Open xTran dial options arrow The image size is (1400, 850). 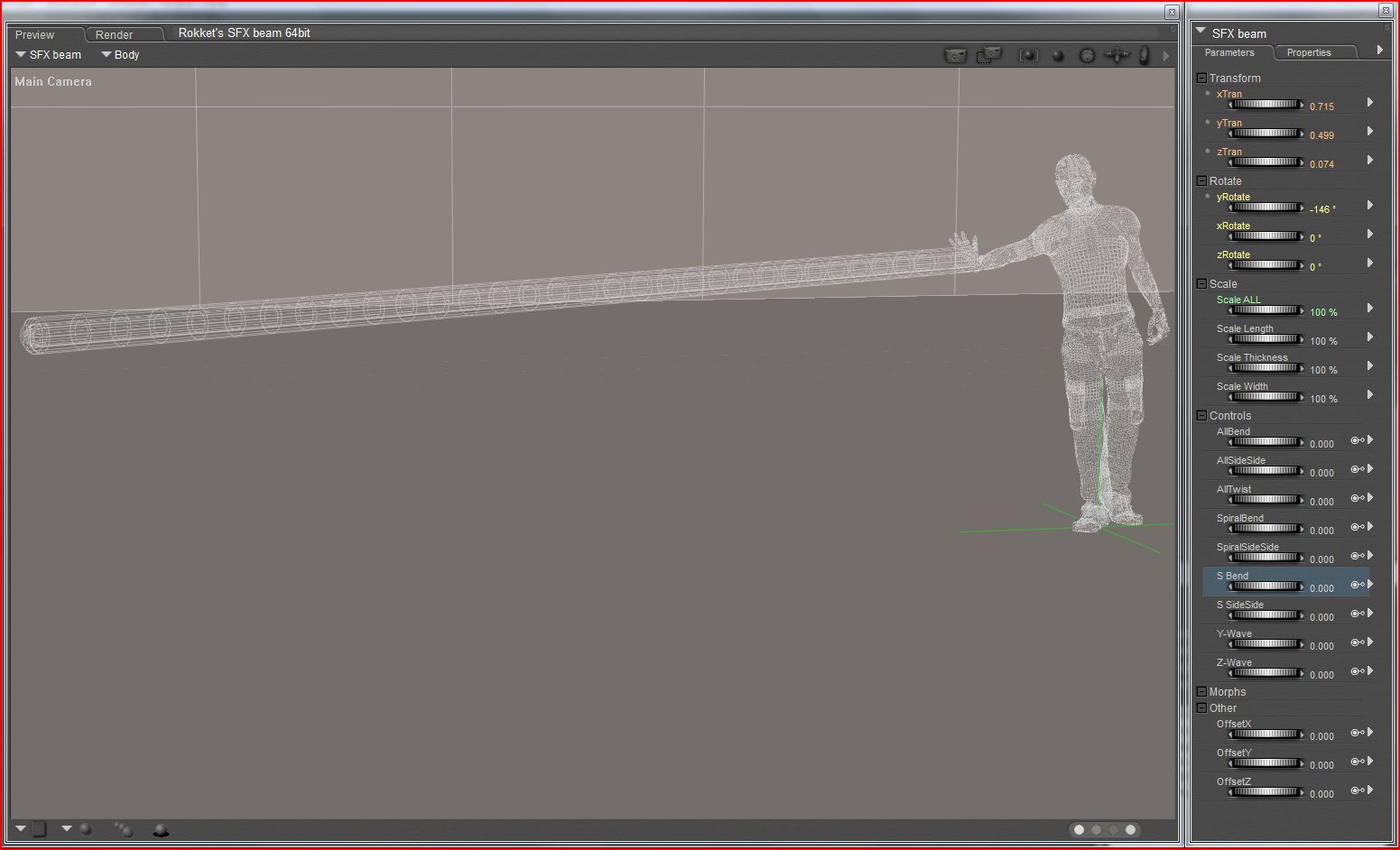pyautogui.click(x=1370, y=102)
